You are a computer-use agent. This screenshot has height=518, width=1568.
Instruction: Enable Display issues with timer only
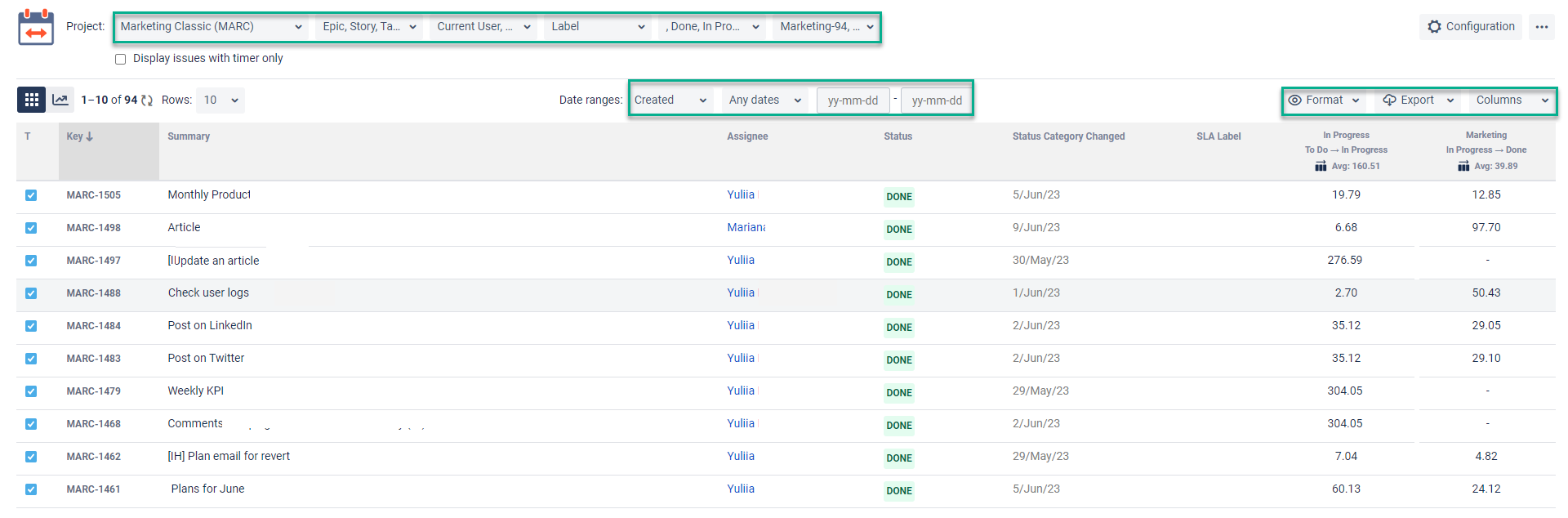(121, 59)
